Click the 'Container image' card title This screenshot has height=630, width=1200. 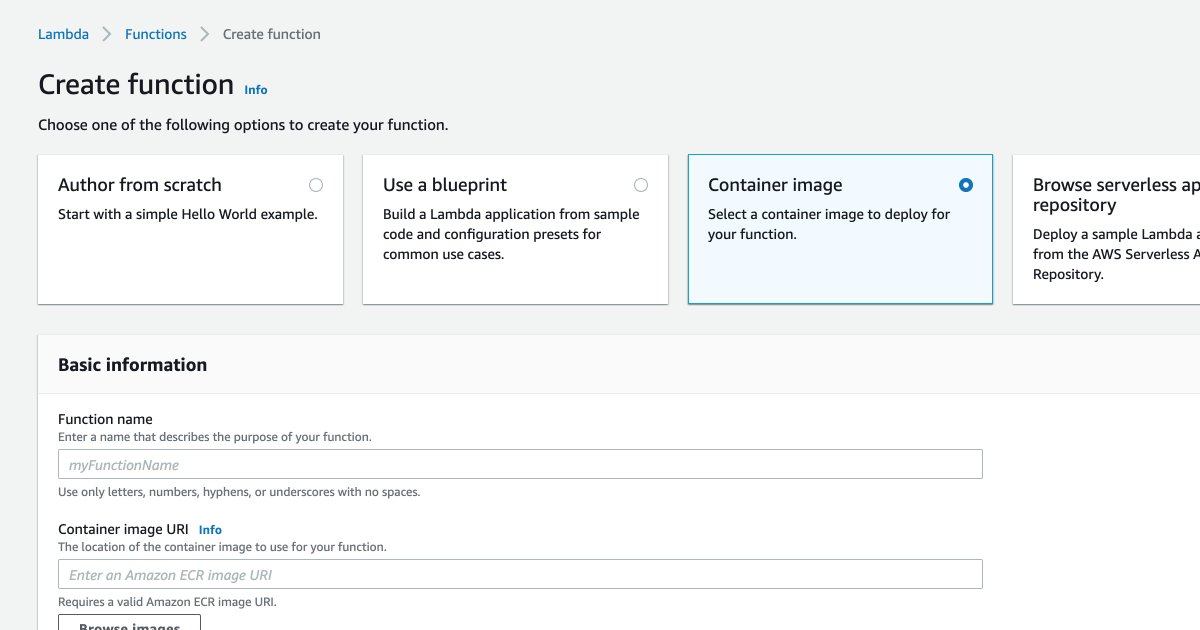(775, 185)
